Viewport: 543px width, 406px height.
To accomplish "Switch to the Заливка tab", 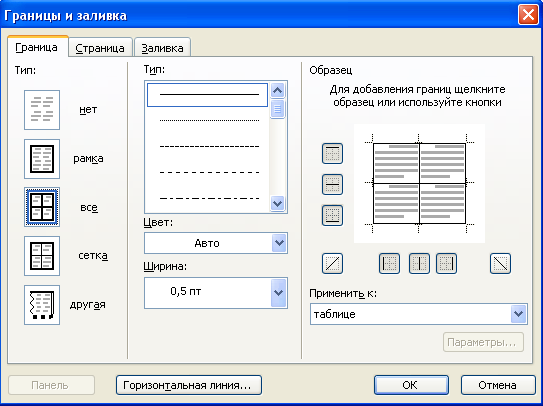I will click(x=162, y=48).
